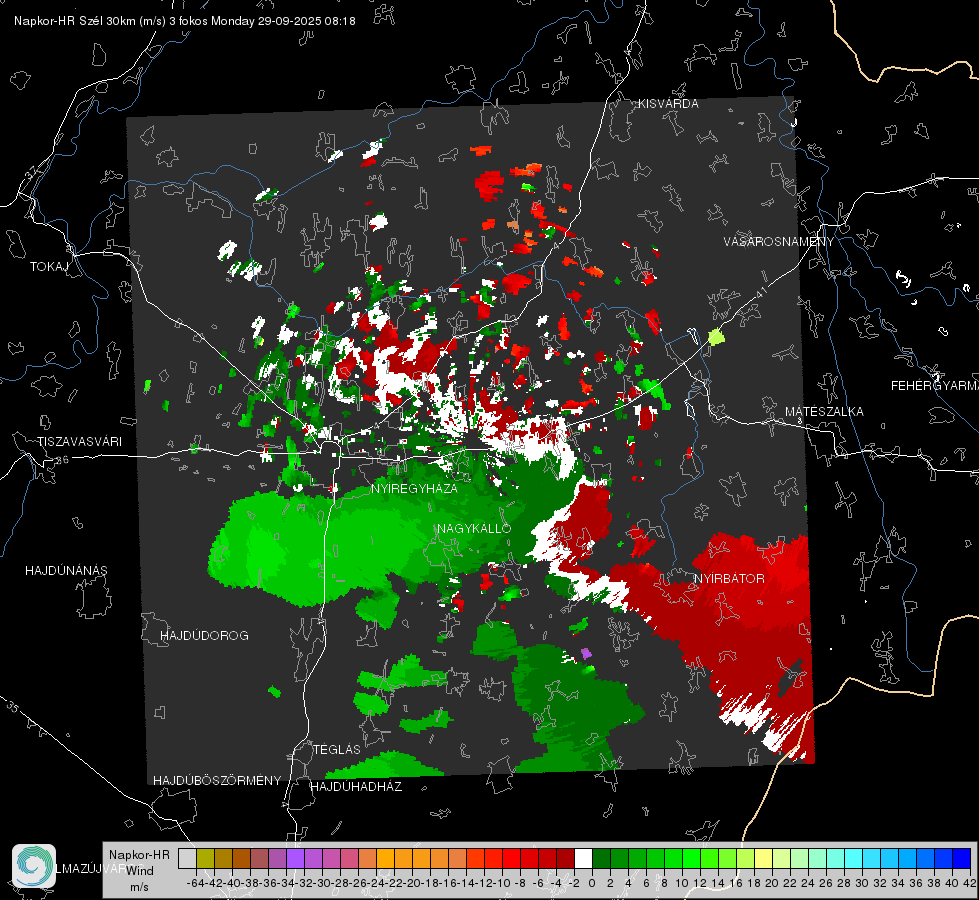Click the NYÍREGYHÁZA city label

pyautogui.click(x=414, y=488)
